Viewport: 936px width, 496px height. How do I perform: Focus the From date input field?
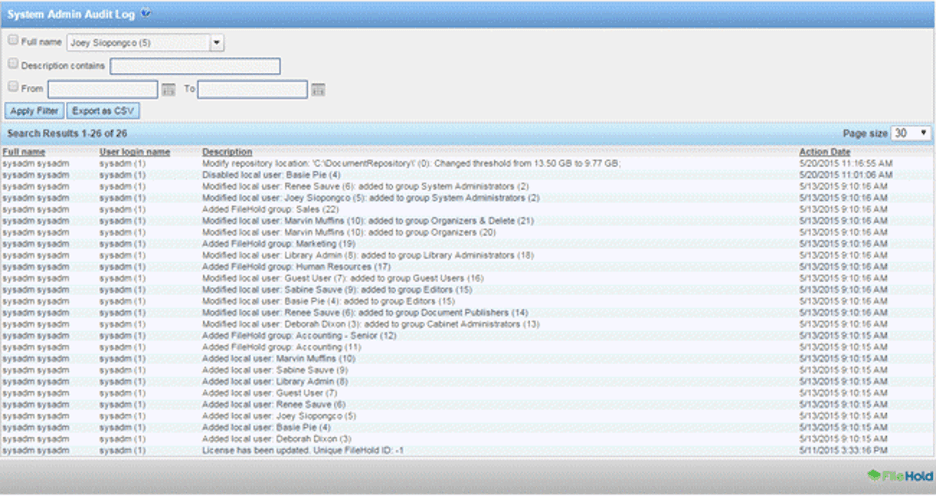tap(102, 90)
